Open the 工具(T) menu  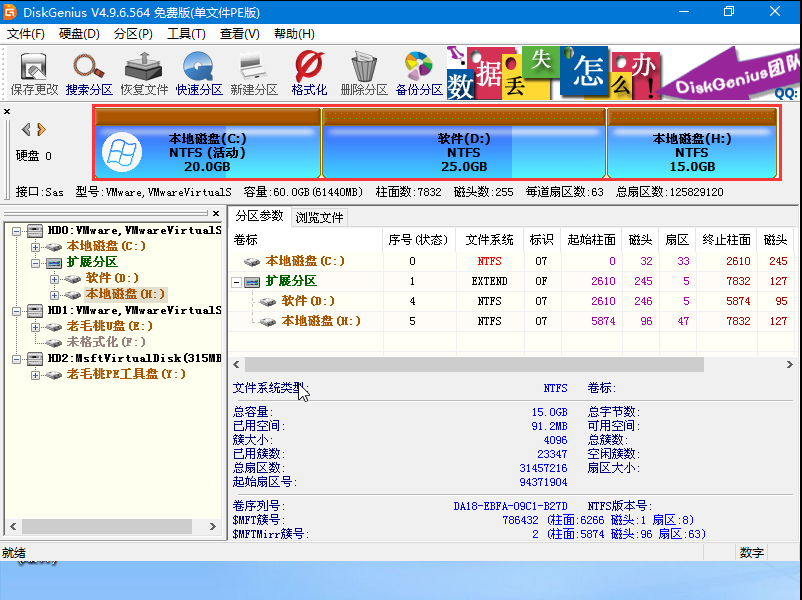tap(186, 34)
